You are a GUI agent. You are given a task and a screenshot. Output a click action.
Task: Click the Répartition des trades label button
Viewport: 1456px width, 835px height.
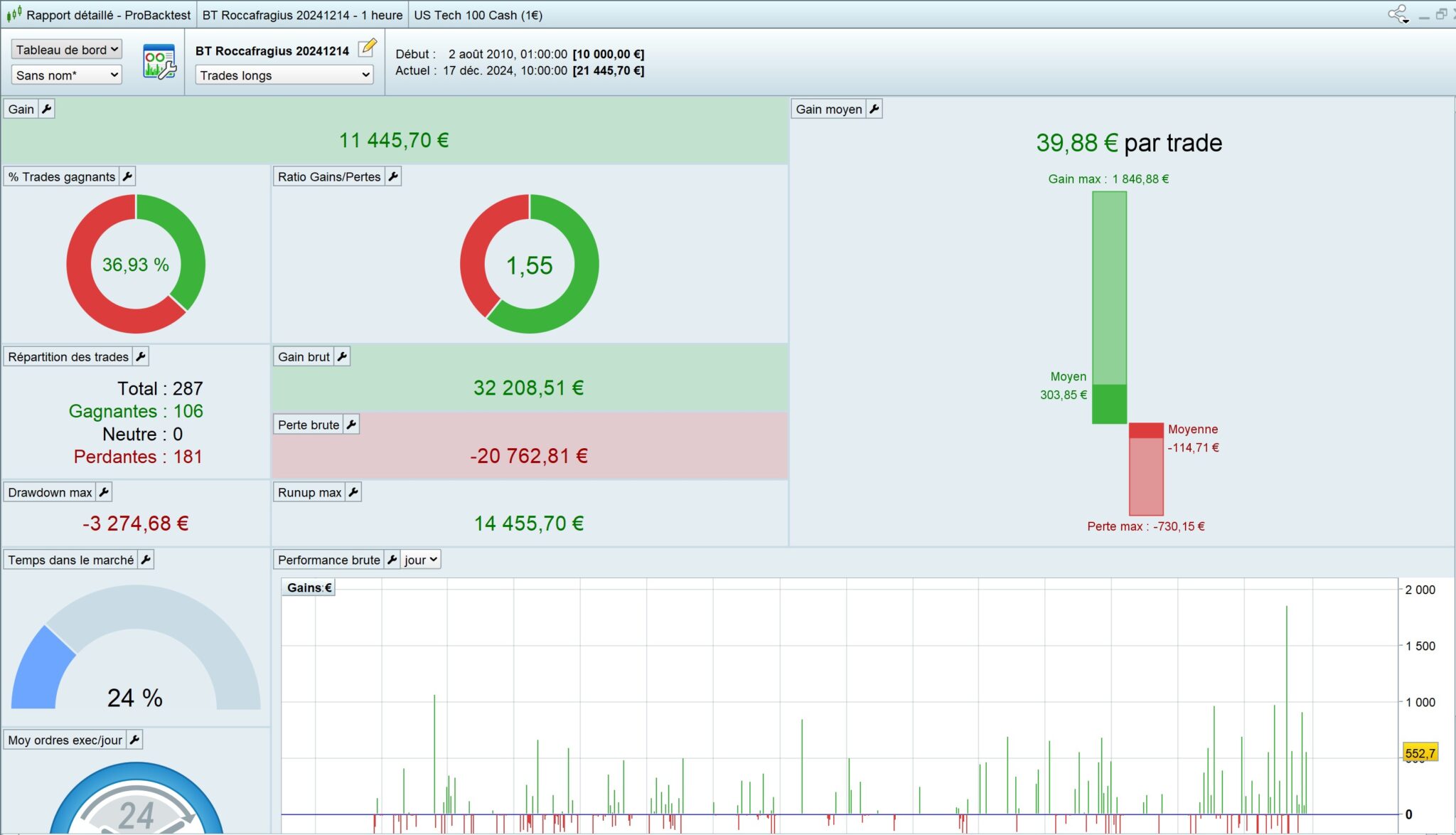[x=68, y=356]
